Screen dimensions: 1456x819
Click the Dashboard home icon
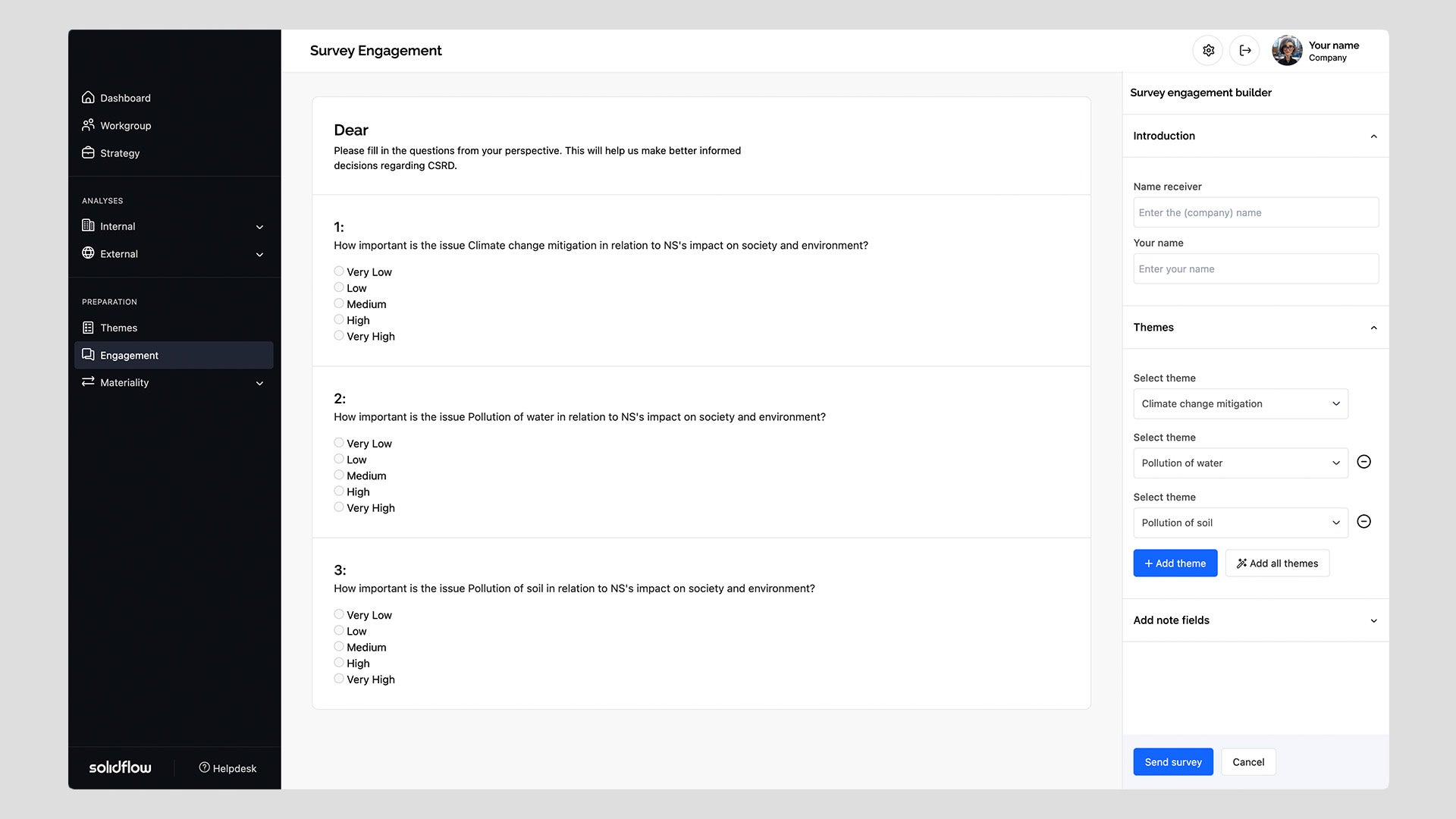coord(88,98)
